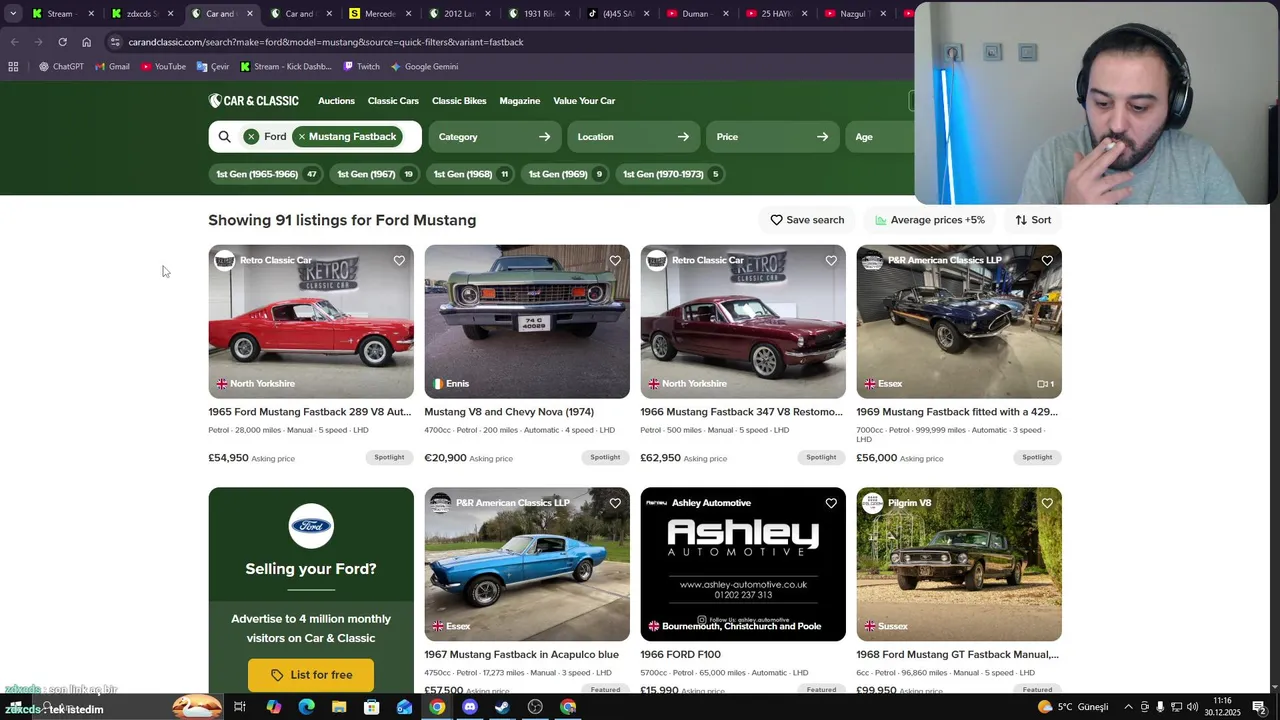Filter by 1st Gen (1967)
The width and height of the screenshot is (1280, 720).
(374, 174)
